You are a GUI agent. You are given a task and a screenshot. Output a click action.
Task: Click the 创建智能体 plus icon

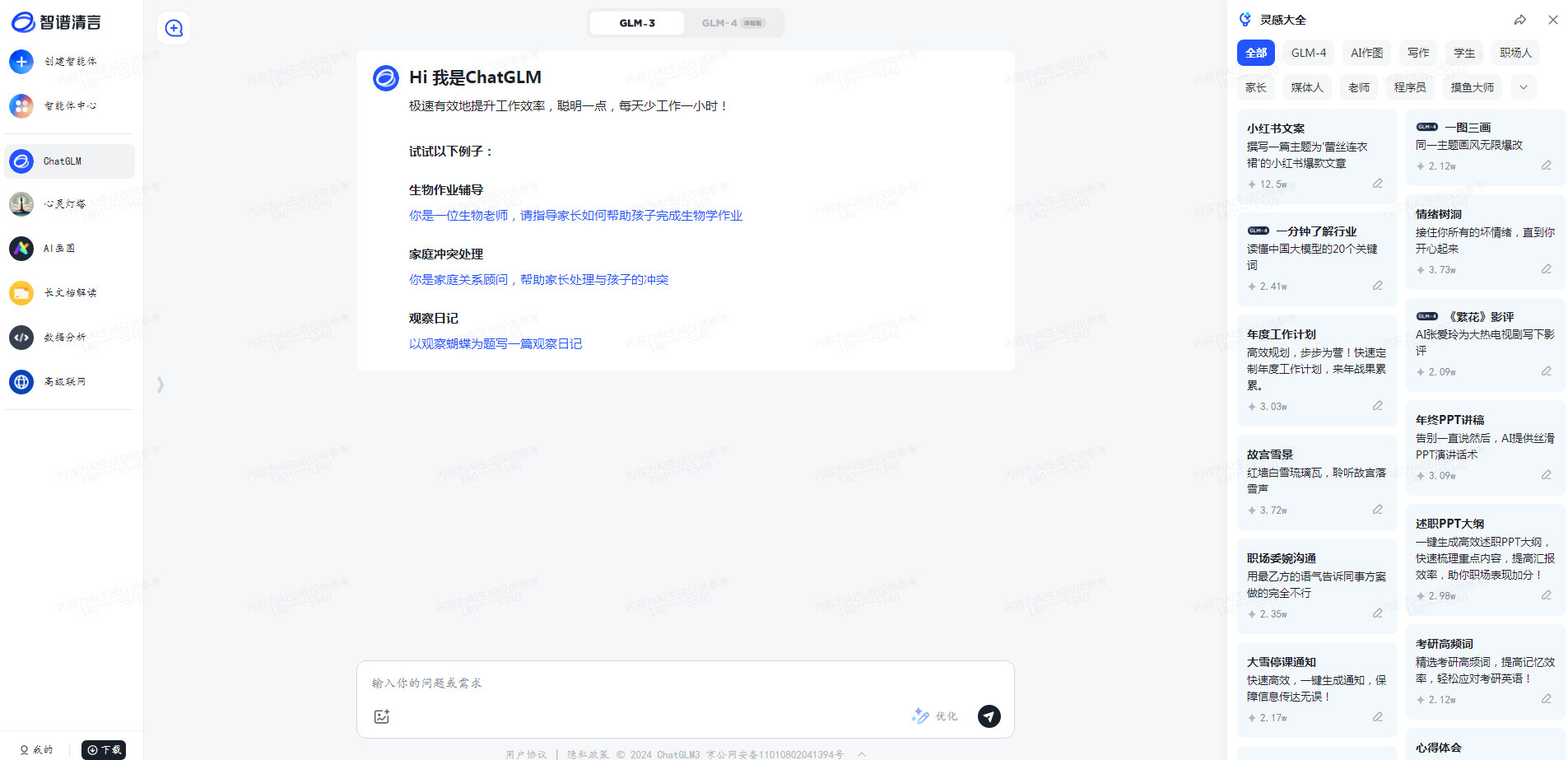pyautogui.click(x=21, y=61)
